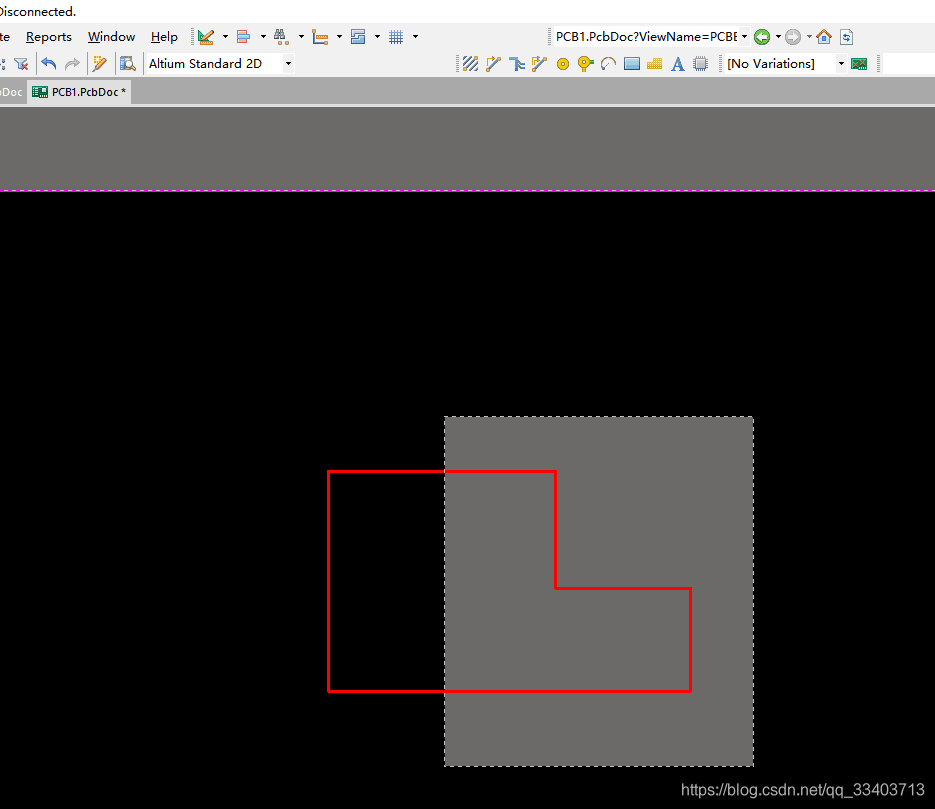Screen dimensions: 935x809
Task: Open the Help menu
Action: coord(164,37)
